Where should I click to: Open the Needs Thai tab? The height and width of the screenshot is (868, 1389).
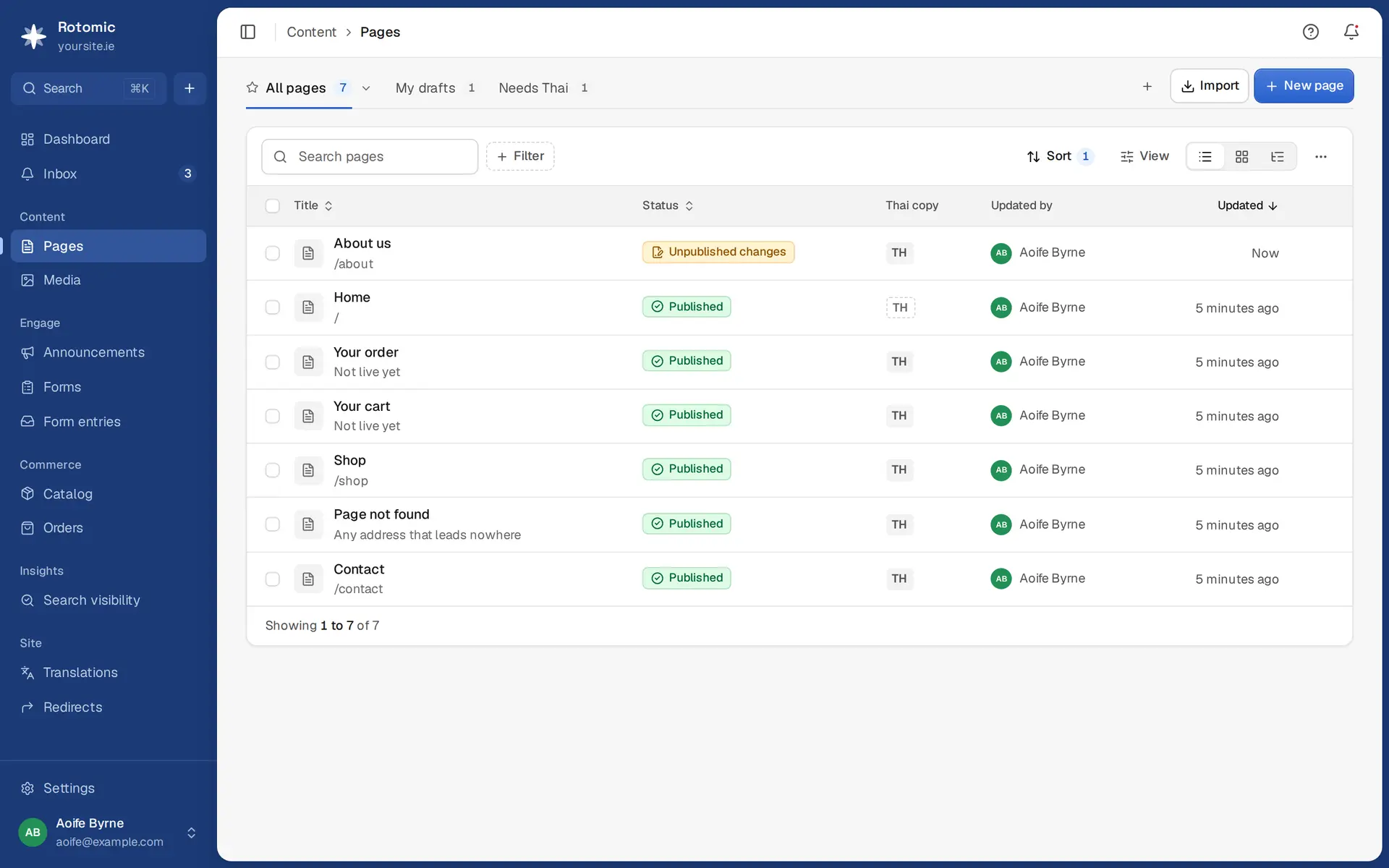[x=543, y=88]
